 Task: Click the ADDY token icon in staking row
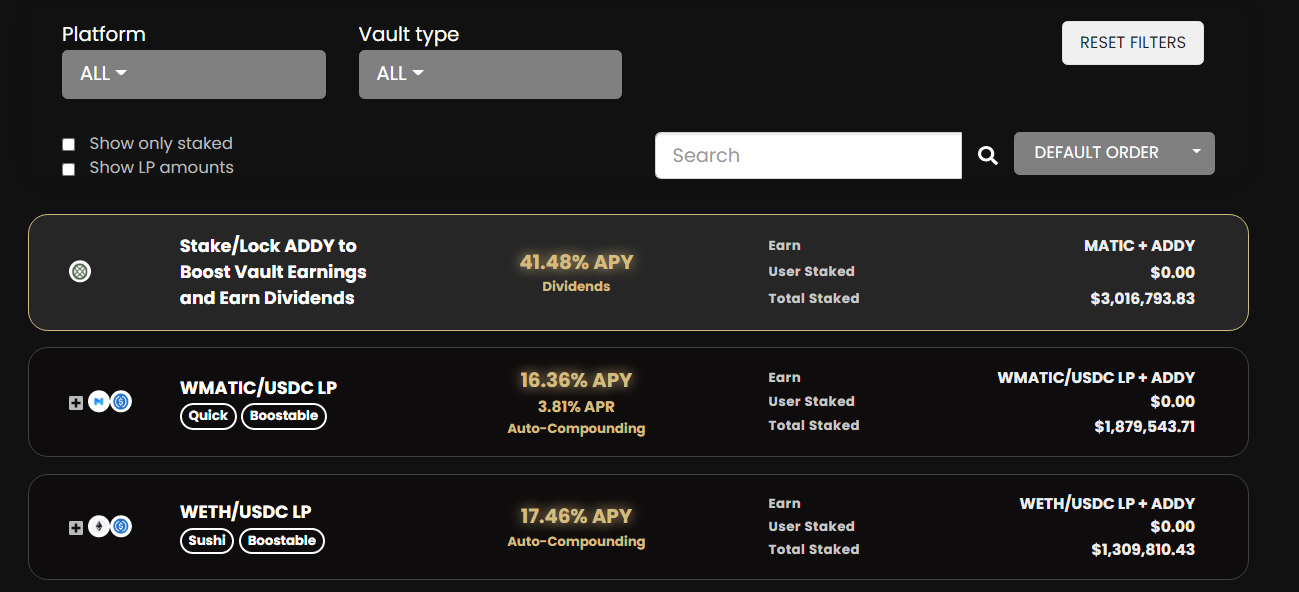pos(80,271)
